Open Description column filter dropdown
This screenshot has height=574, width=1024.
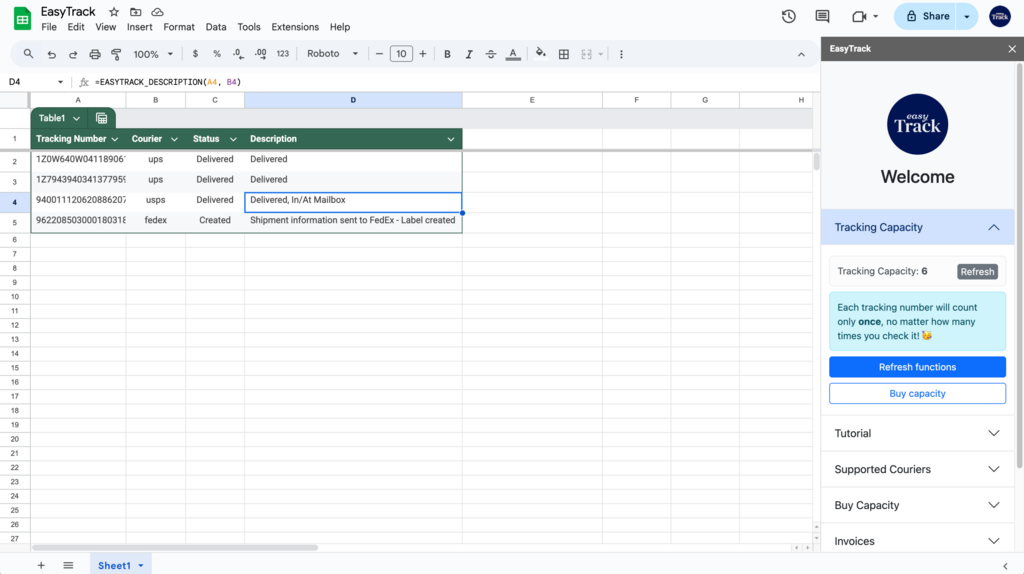click(451, 139)
